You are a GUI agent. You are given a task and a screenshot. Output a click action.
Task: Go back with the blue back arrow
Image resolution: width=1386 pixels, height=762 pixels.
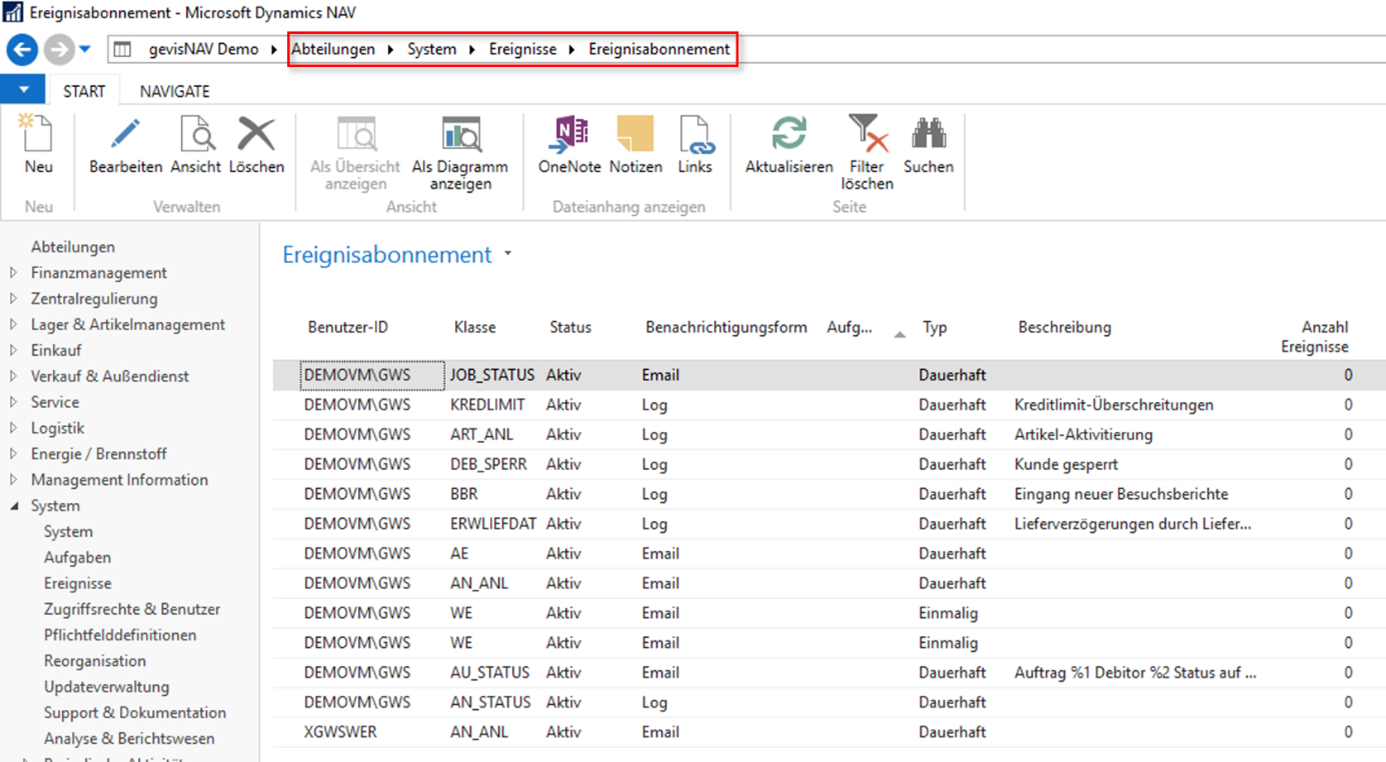coord(22,49)
